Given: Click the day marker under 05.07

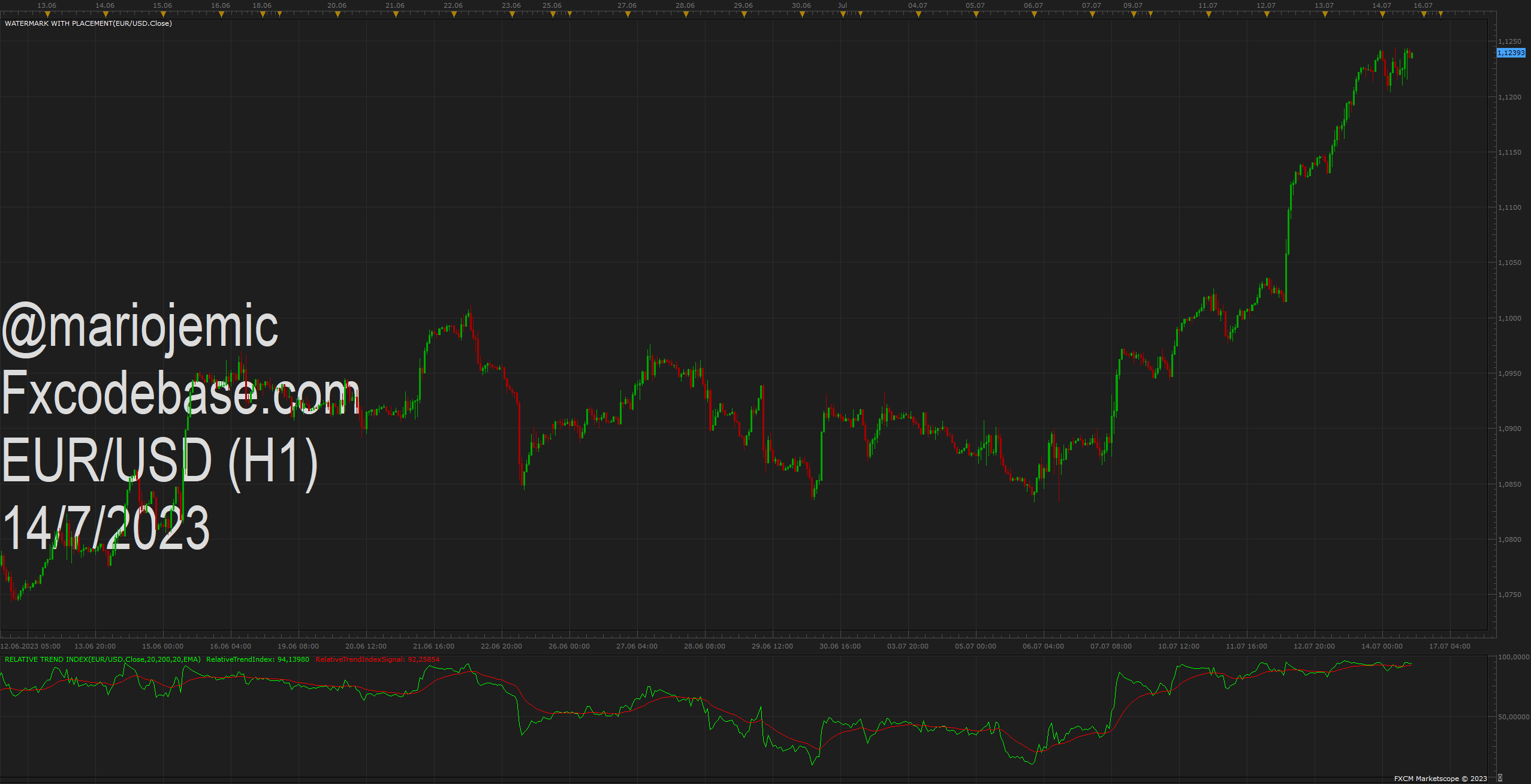Looking at the screenshot, I should tap(976, 14).
